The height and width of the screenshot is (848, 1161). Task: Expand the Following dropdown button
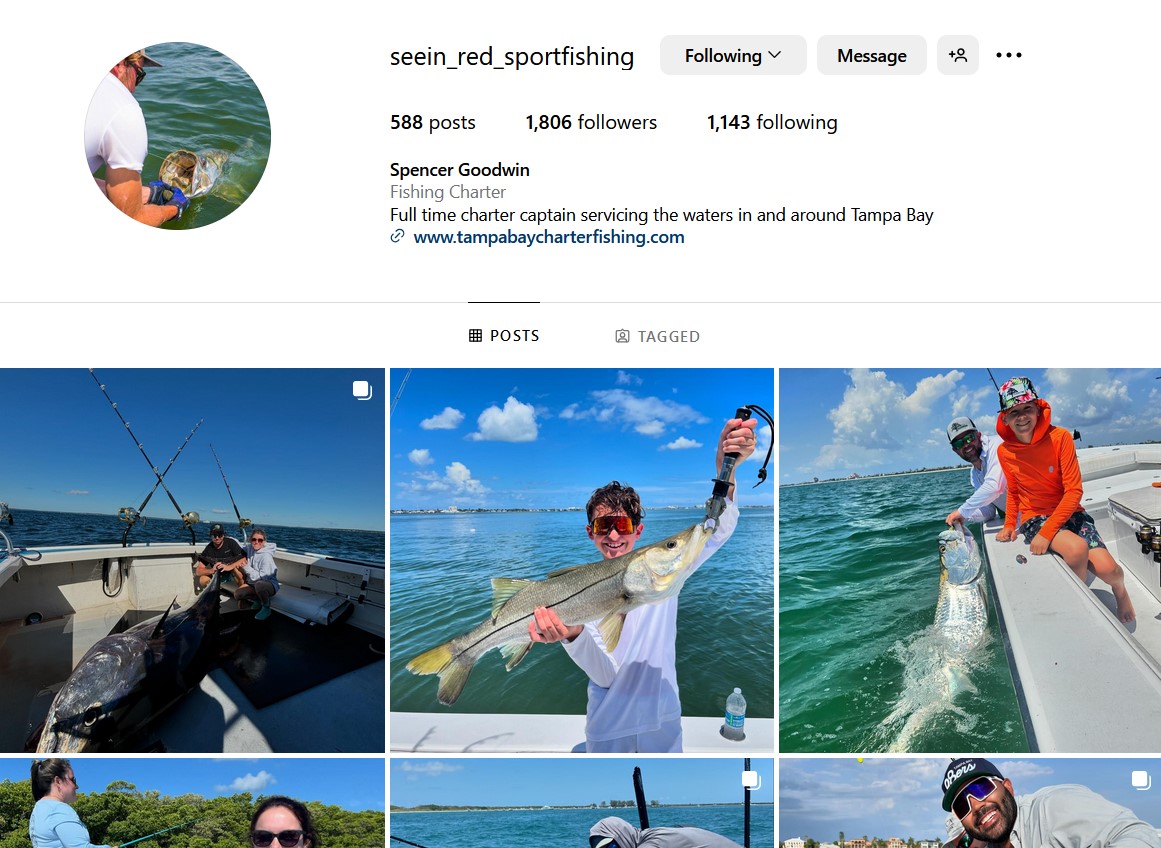(732, 55)
